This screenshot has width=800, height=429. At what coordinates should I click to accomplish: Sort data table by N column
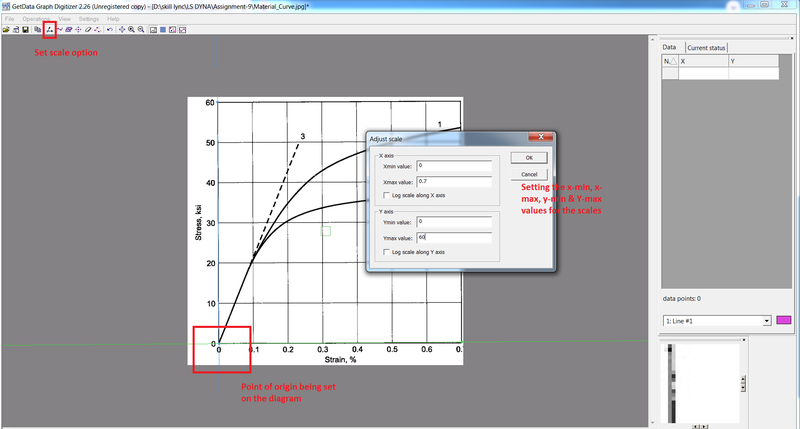pyautogui.click(x=669, y=61)
